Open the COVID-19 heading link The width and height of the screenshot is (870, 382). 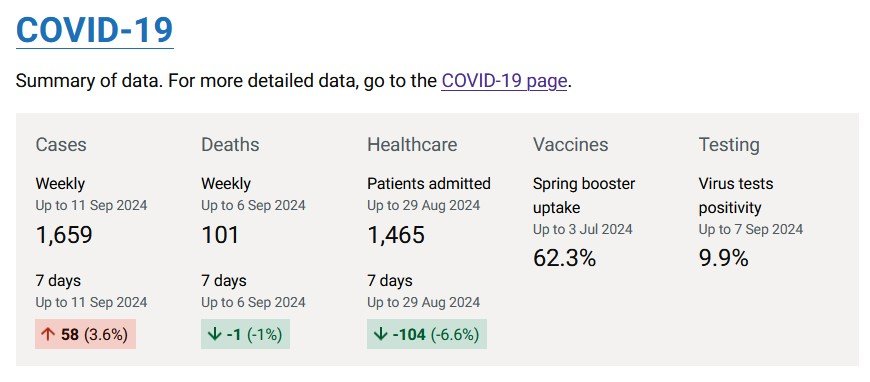pos(94,31)
